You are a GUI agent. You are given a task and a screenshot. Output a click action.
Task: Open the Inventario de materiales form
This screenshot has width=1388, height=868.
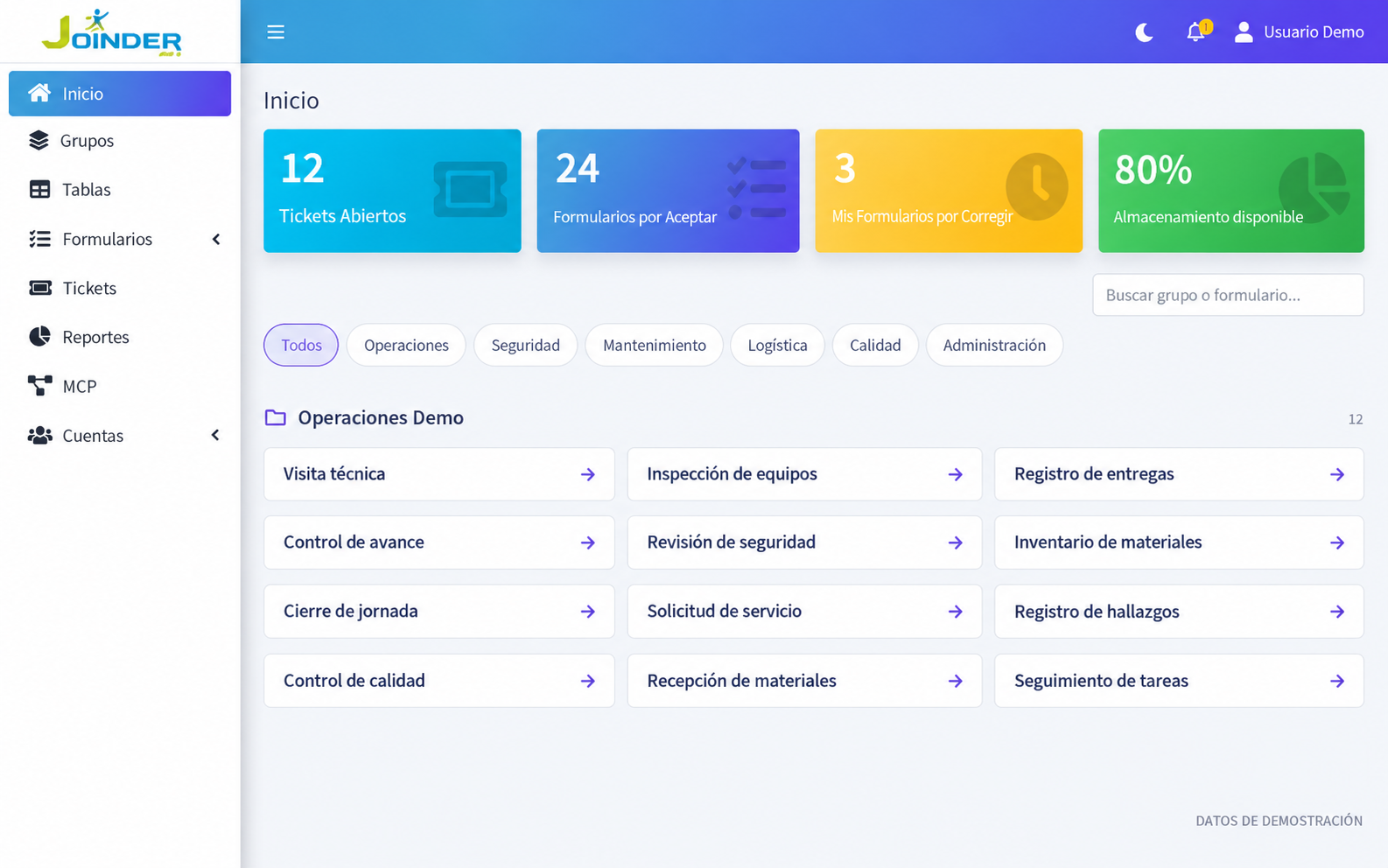point(1179,542)
